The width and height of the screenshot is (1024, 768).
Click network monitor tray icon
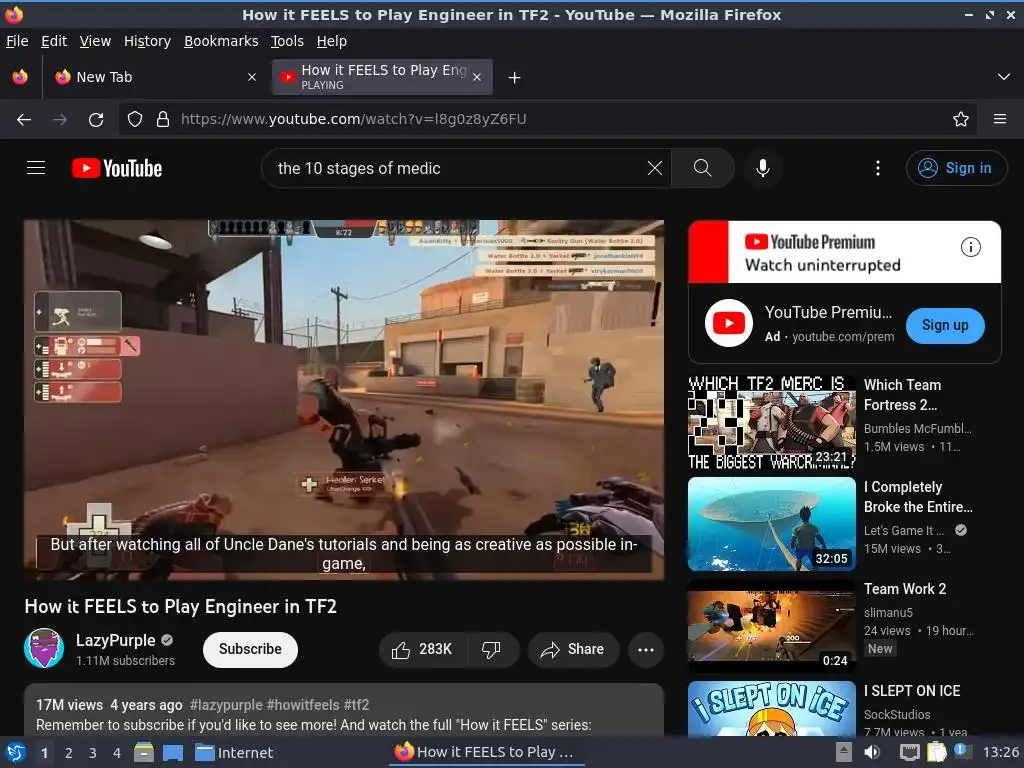[x=909, y=752]
